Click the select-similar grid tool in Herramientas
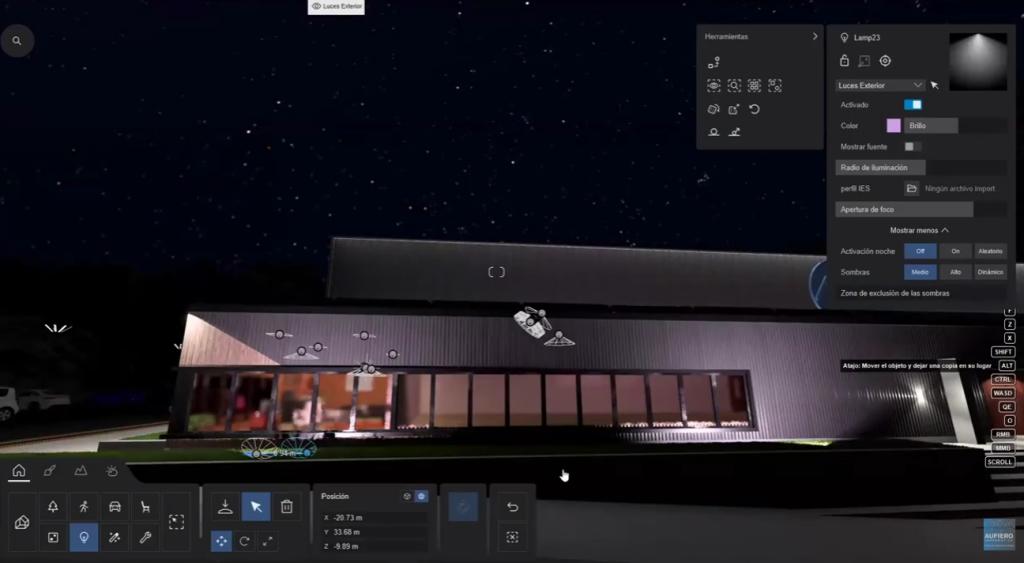 pyautogui.click(x=754, y=86)
